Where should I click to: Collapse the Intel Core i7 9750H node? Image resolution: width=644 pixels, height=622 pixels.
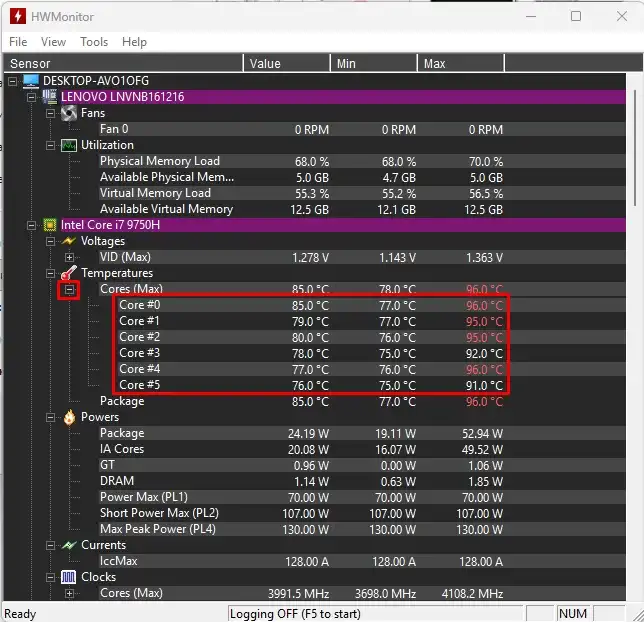pos(32,226)
